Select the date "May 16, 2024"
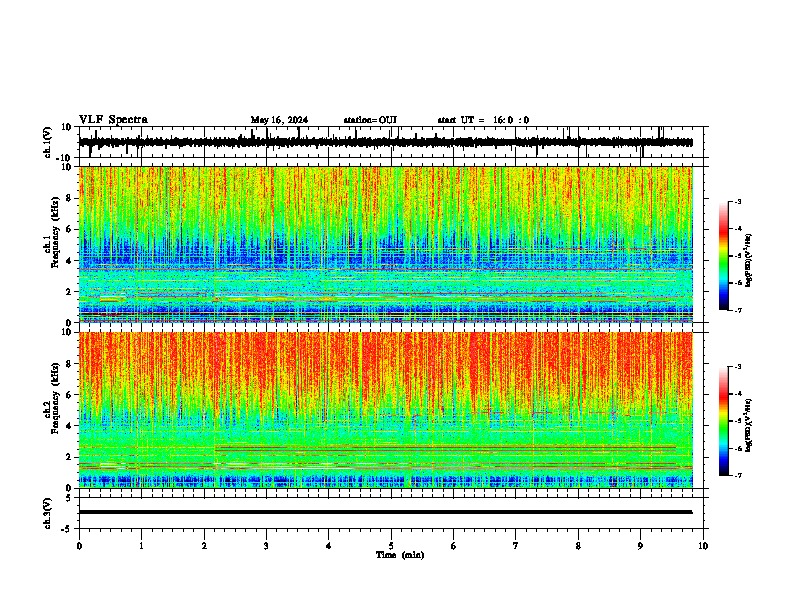Screen dimensions: 792x612 279,120
